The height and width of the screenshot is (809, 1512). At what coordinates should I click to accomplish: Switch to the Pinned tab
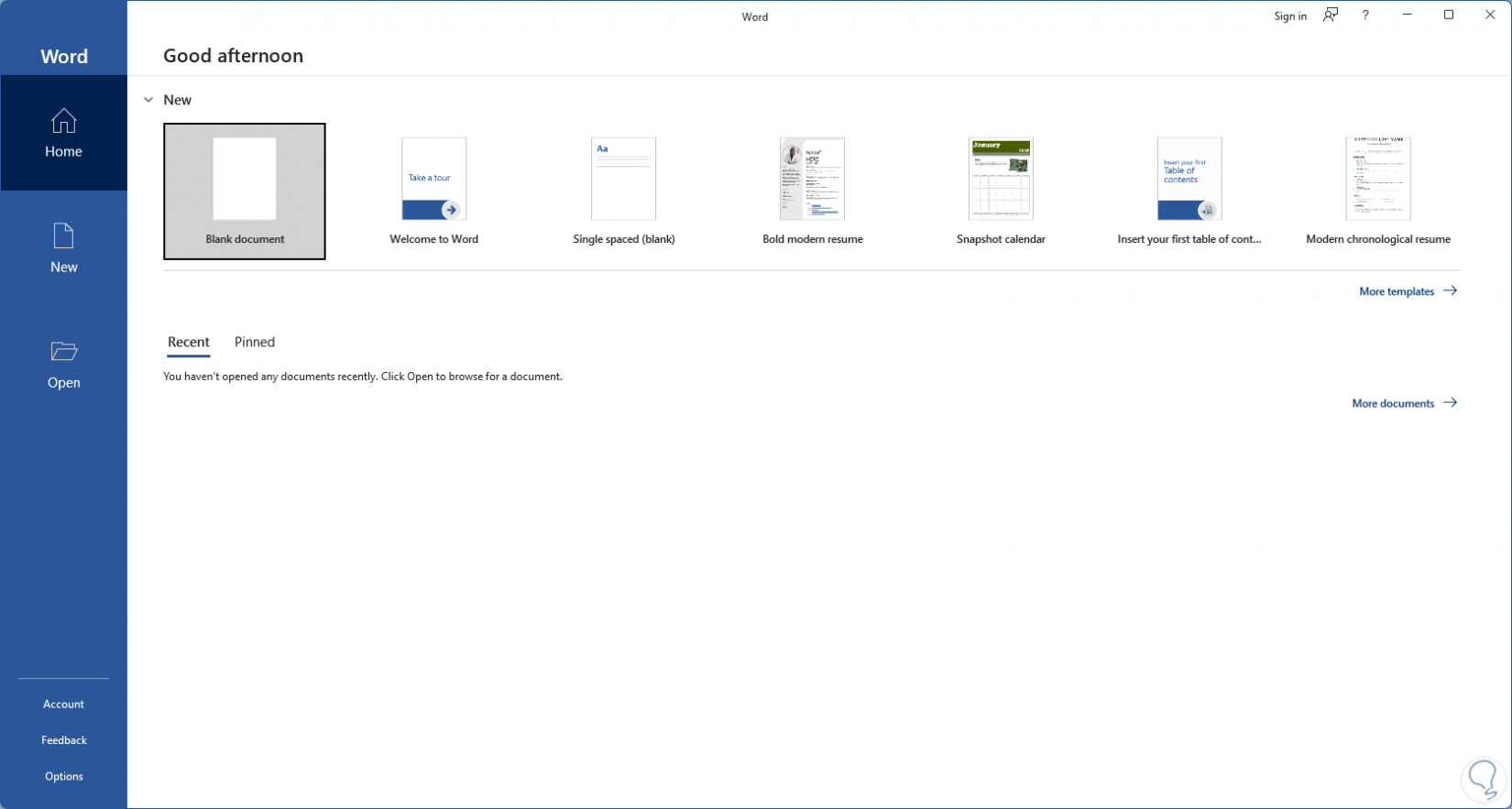[x=255, y=342]
